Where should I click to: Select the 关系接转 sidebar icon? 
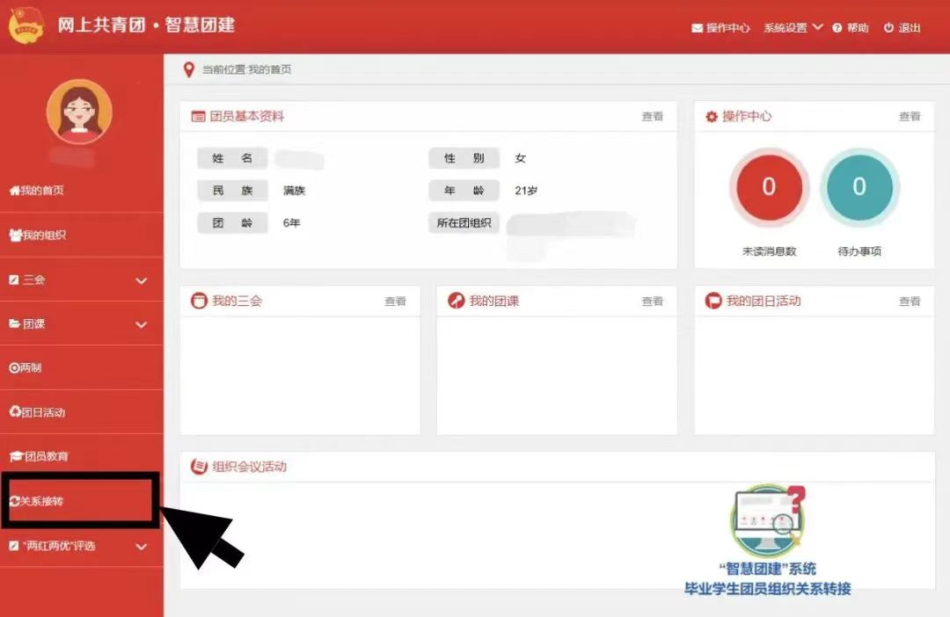click(14, 502)
